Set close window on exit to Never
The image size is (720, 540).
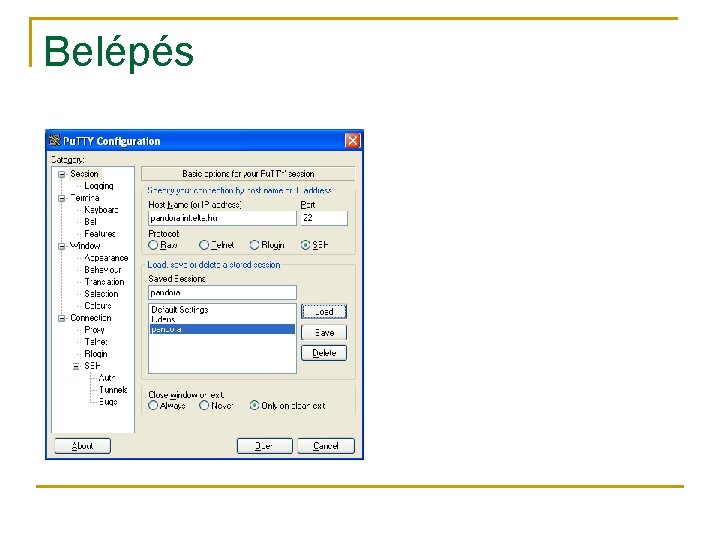click(x=204, y=405)
